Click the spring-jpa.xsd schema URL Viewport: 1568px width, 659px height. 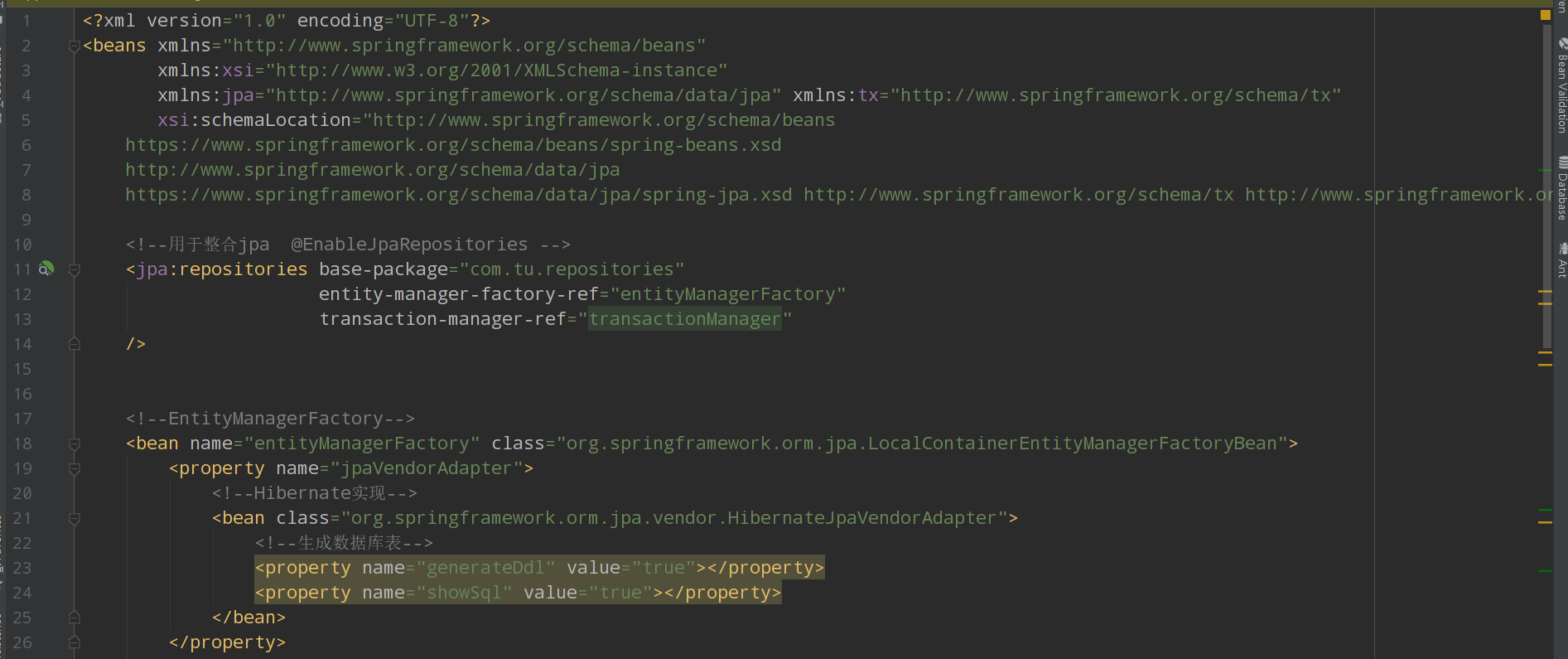458,195
